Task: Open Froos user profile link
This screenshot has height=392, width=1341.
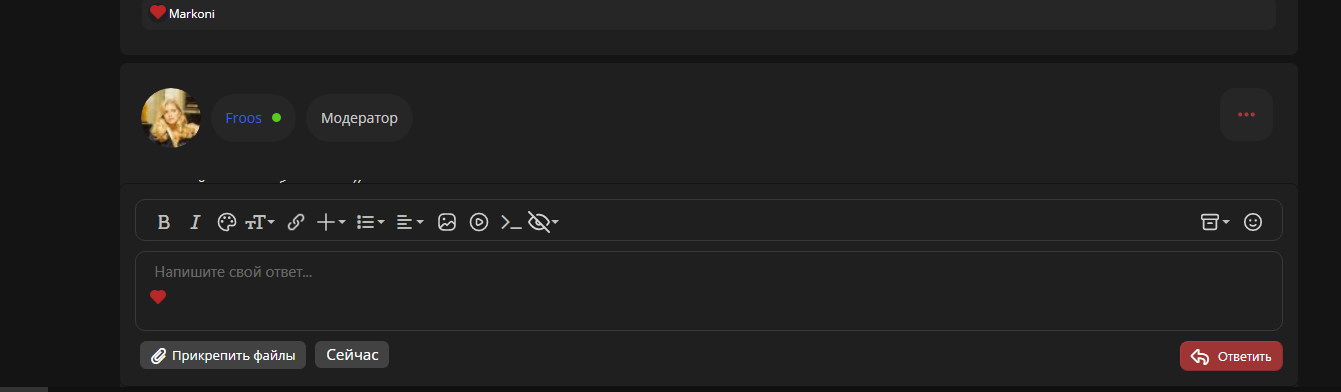Action: click(243, 118)
